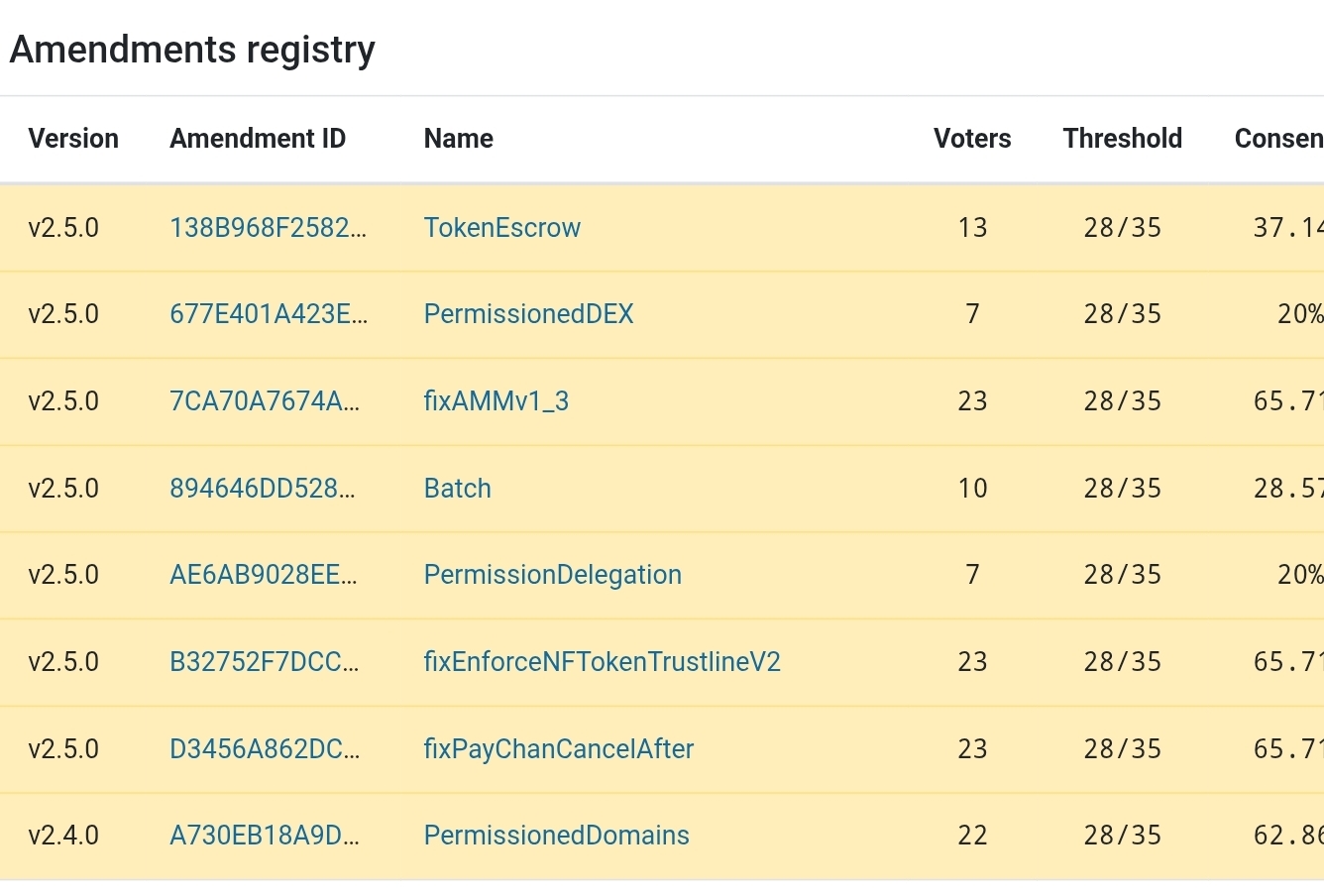Select version v2.5.0 in PermissionDelegation row

63,575
